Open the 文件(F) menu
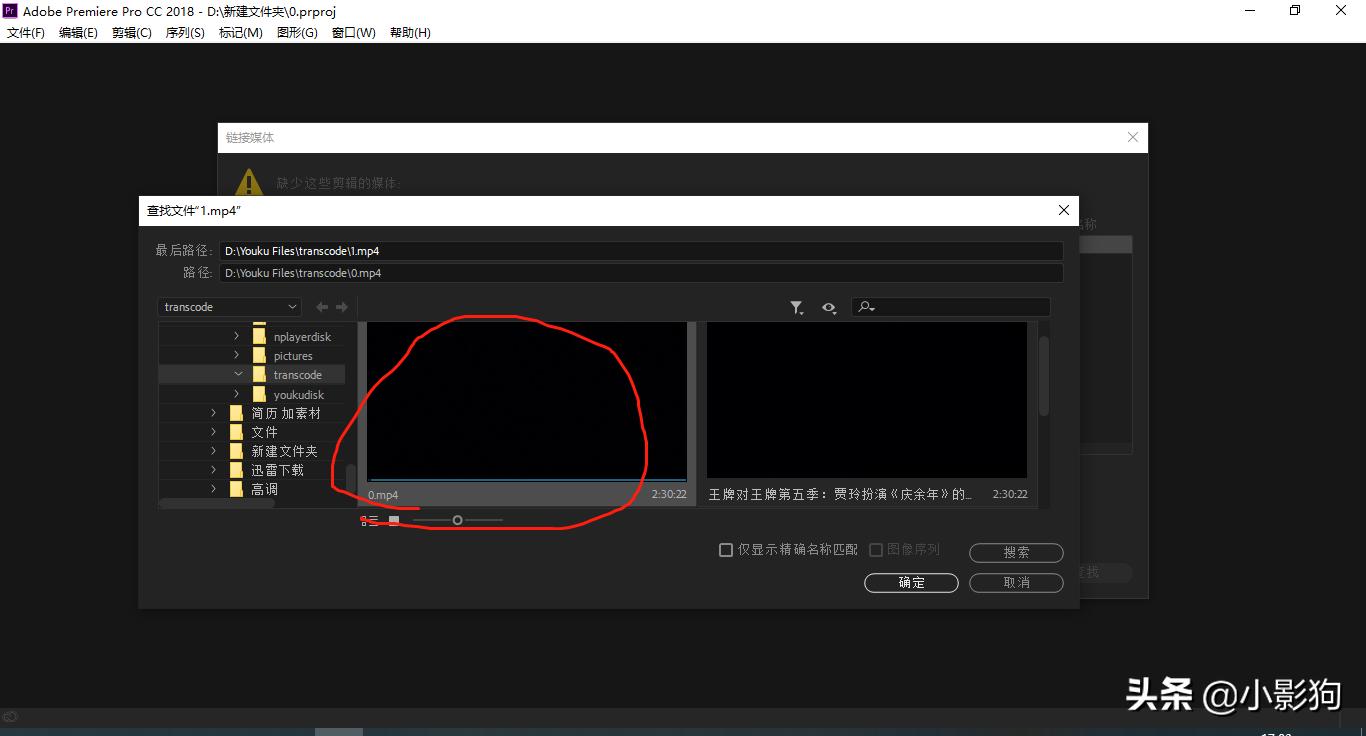 (26, 32)
